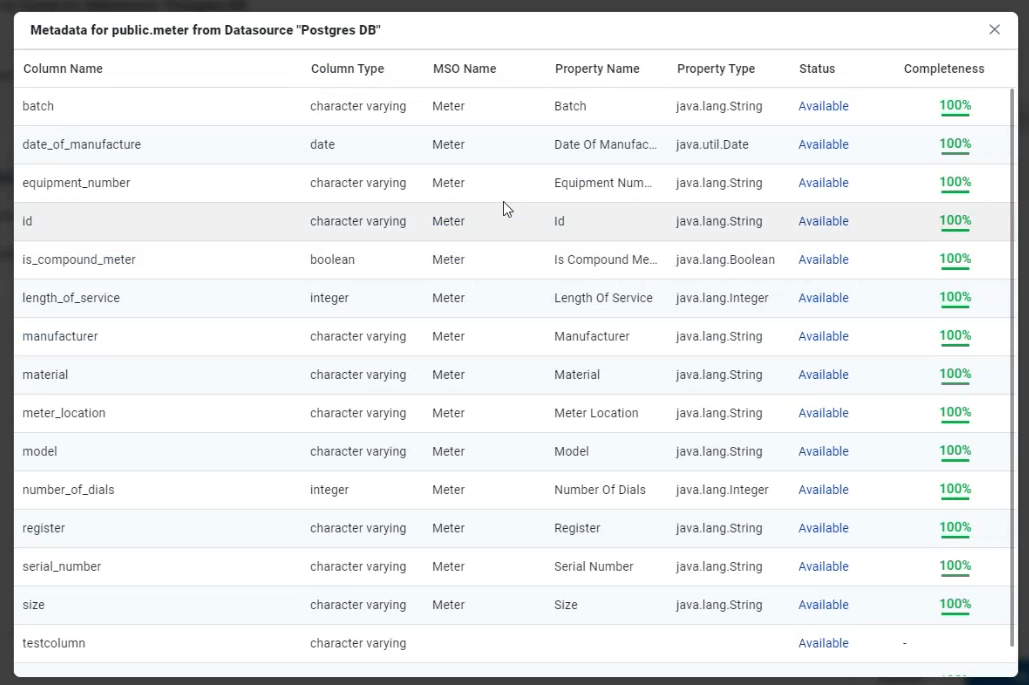Click the truncated Date Of Manufac… property name
Image resolution: width=1029 pixels, height=685 pixels.
[605, 145]
